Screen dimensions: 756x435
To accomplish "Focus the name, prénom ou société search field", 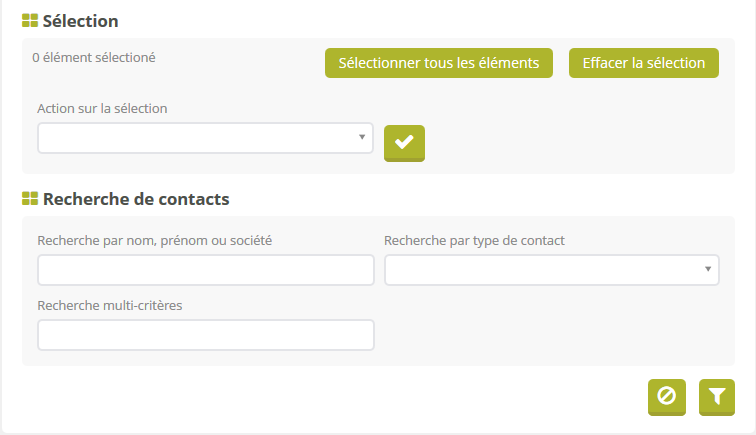I will tap(205, 270).
